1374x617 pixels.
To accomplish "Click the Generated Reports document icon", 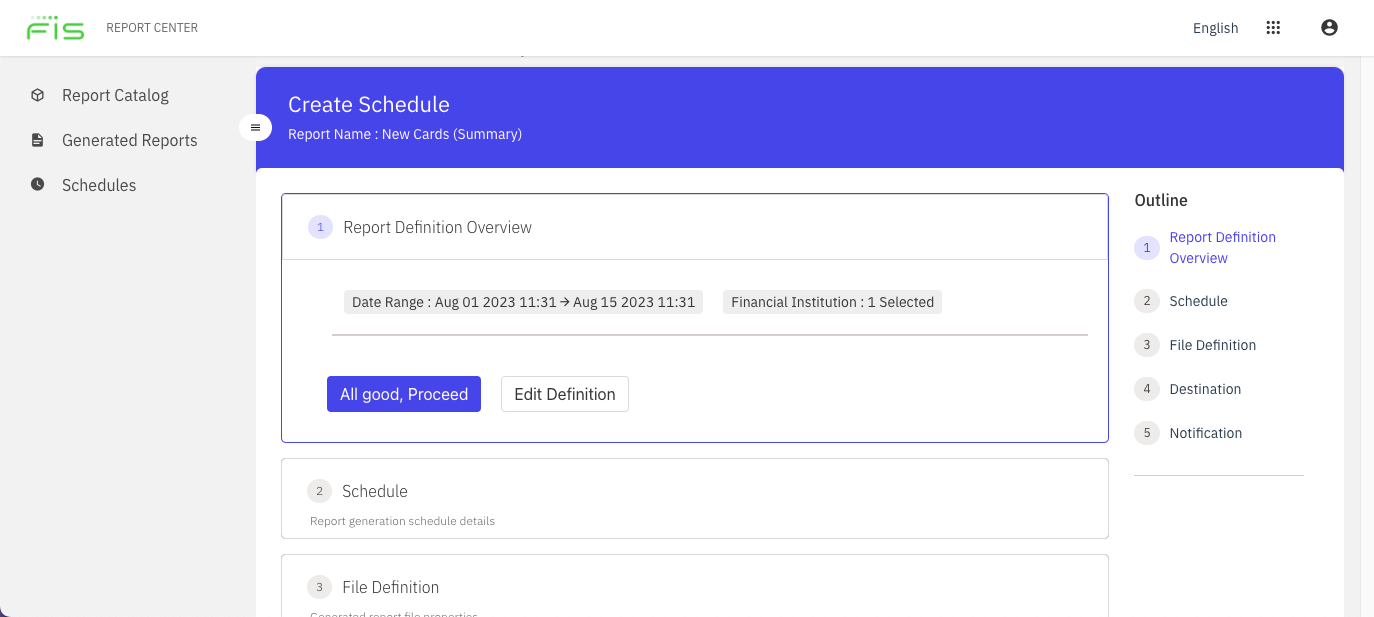I will click(x=37, y=140).
